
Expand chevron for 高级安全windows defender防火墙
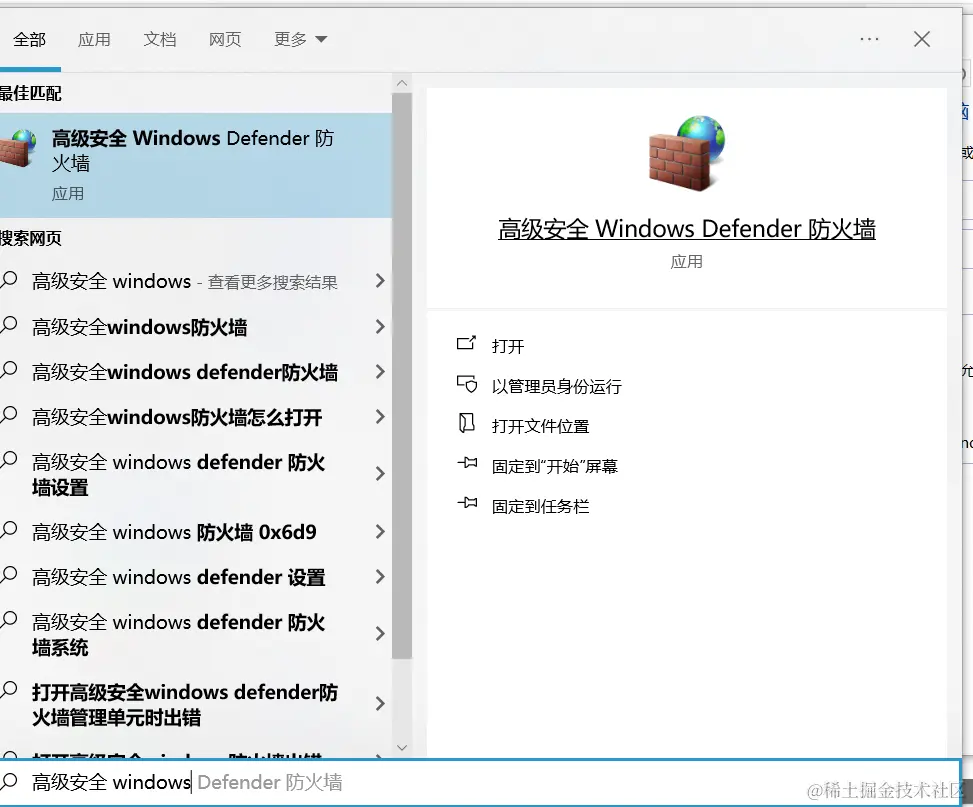pyautogui.click(x=380, y=372)
